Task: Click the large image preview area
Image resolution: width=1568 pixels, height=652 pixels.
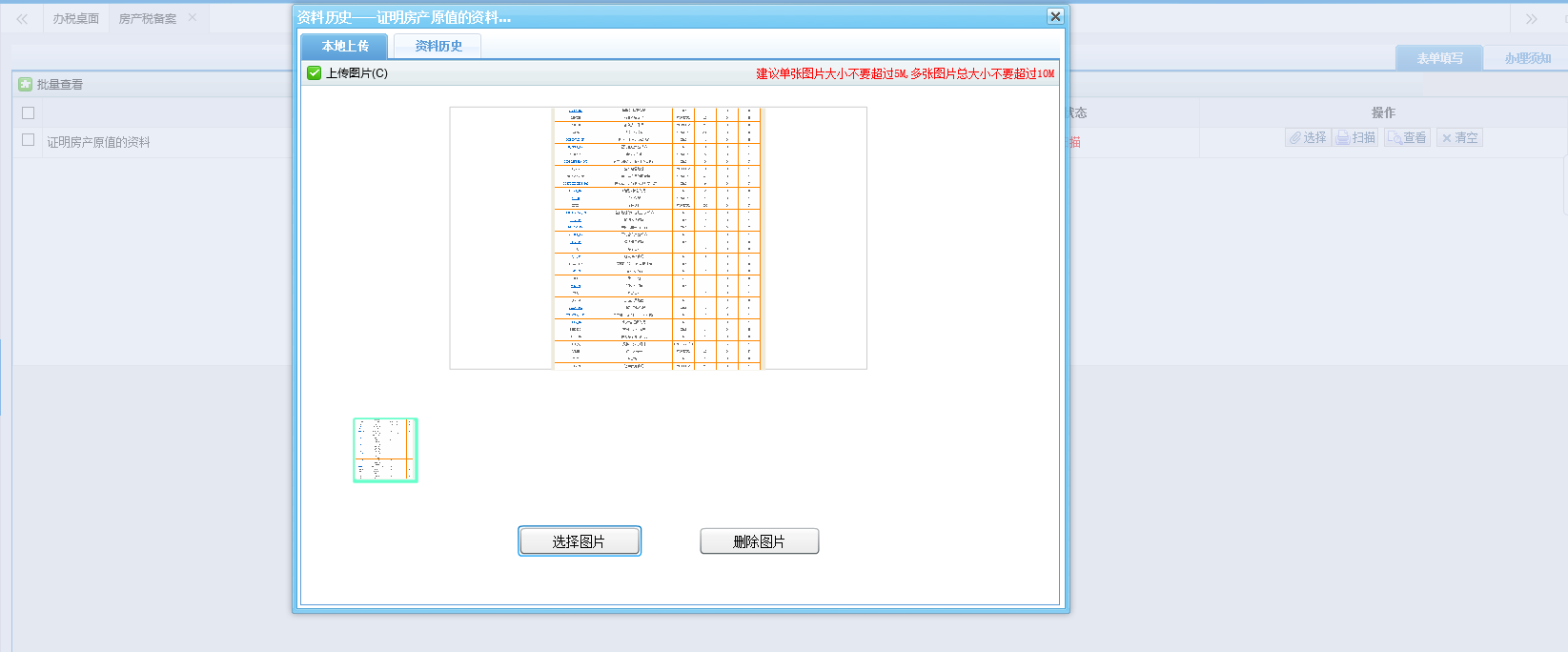Action: click(658, 237)
